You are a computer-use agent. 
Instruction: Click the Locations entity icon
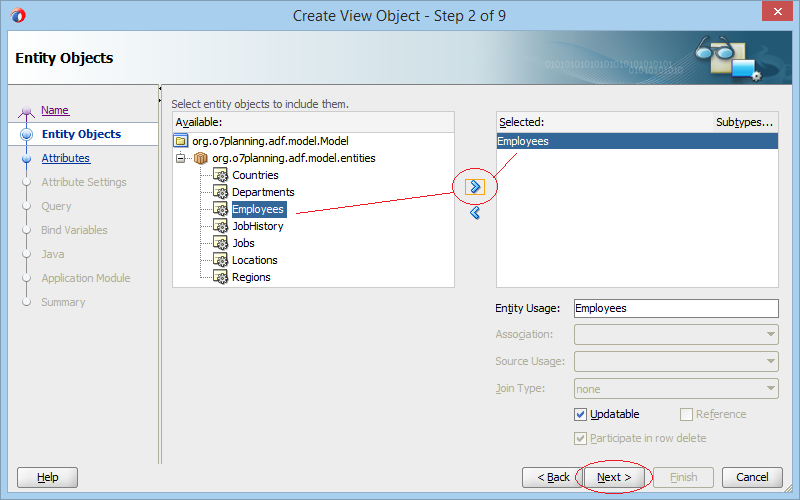pyautogui.click(x=220, y=260)
